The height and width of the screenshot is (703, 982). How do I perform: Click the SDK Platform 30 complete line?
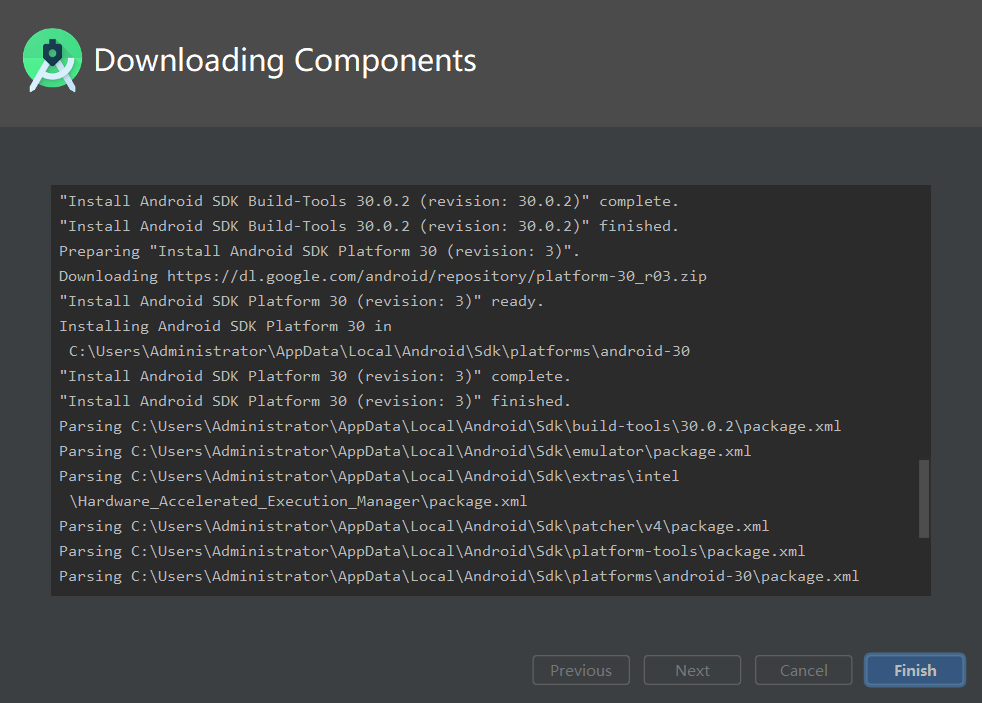pos(315,376)
